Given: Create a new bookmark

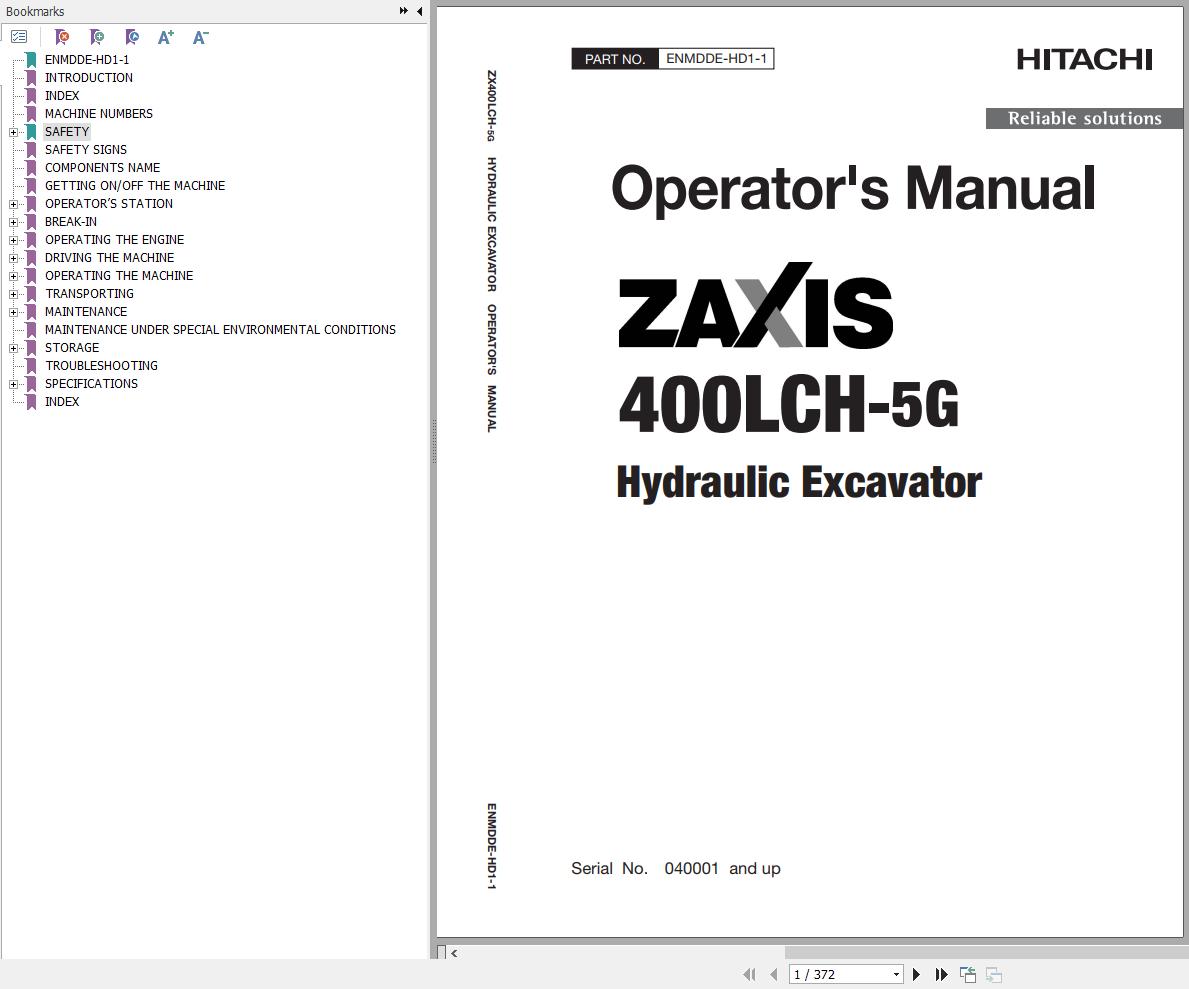Looking at the screenshot, I should click(97, 37).
